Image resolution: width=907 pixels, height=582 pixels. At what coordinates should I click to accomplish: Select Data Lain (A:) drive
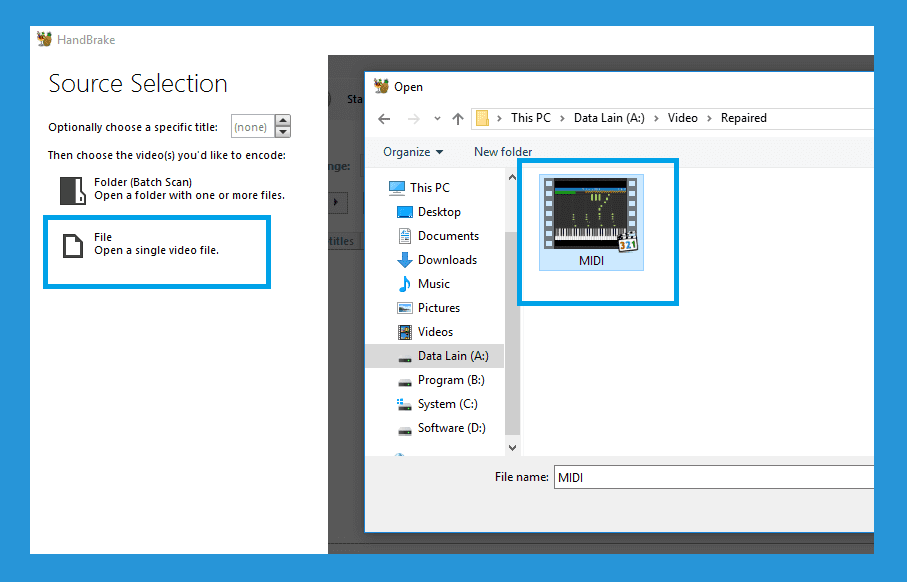pyautogui.click(x=435, y=356)
